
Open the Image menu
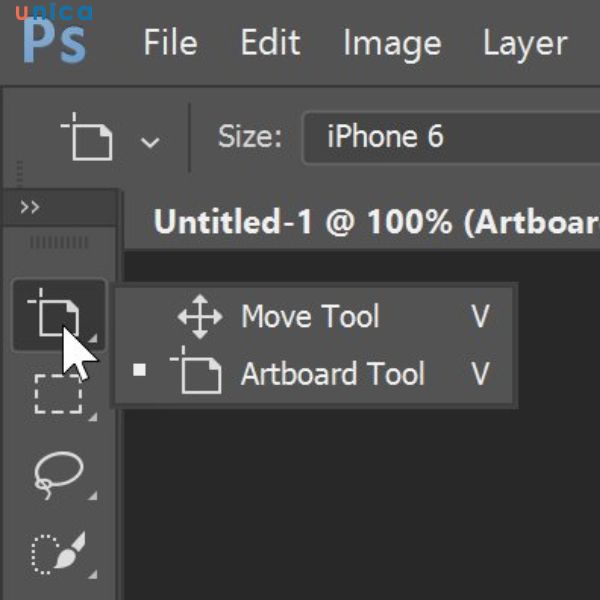pyautogui.click(x=391, y=43)
